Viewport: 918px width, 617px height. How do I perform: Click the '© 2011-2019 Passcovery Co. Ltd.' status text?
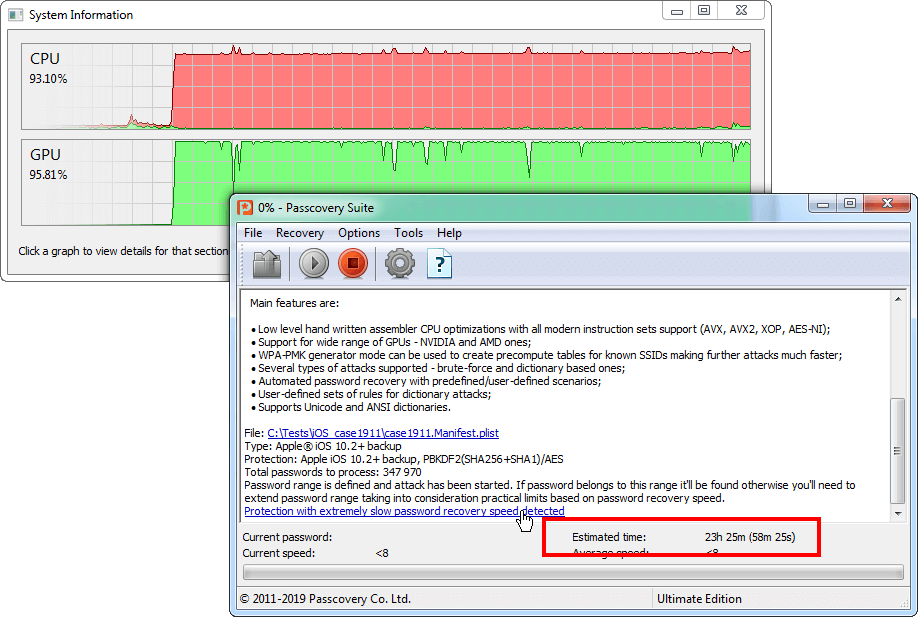tap(326, 599)
